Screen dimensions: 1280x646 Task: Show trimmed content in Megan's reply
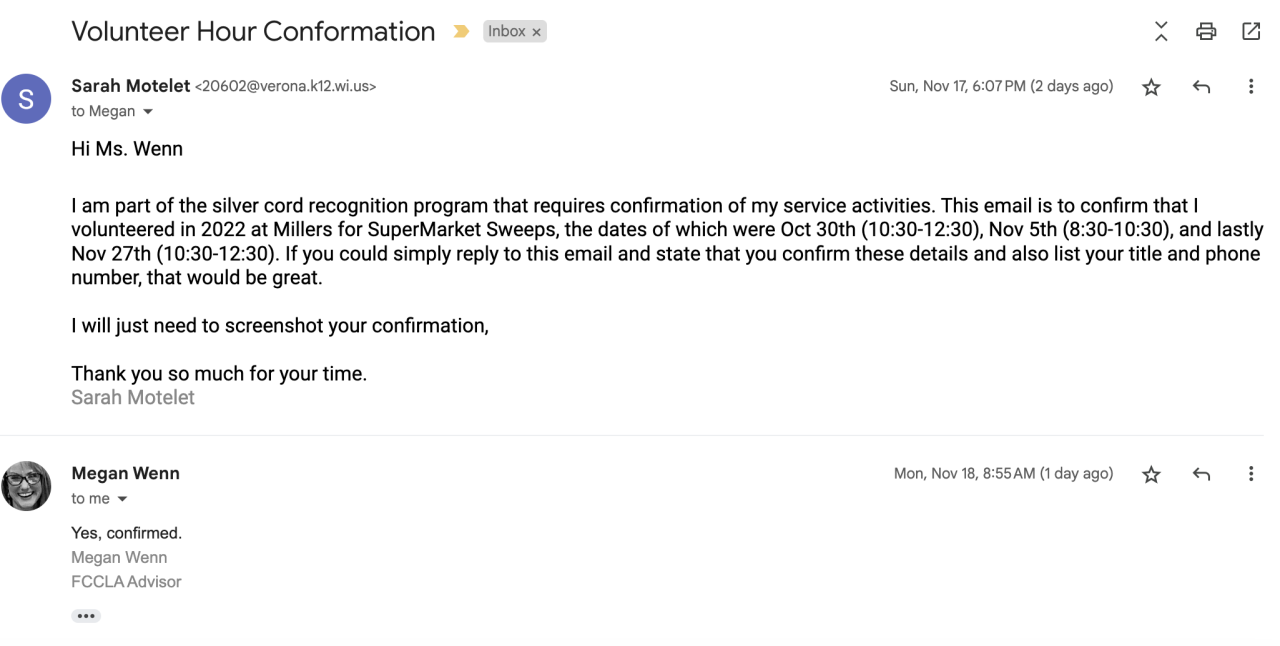point(86,616)
